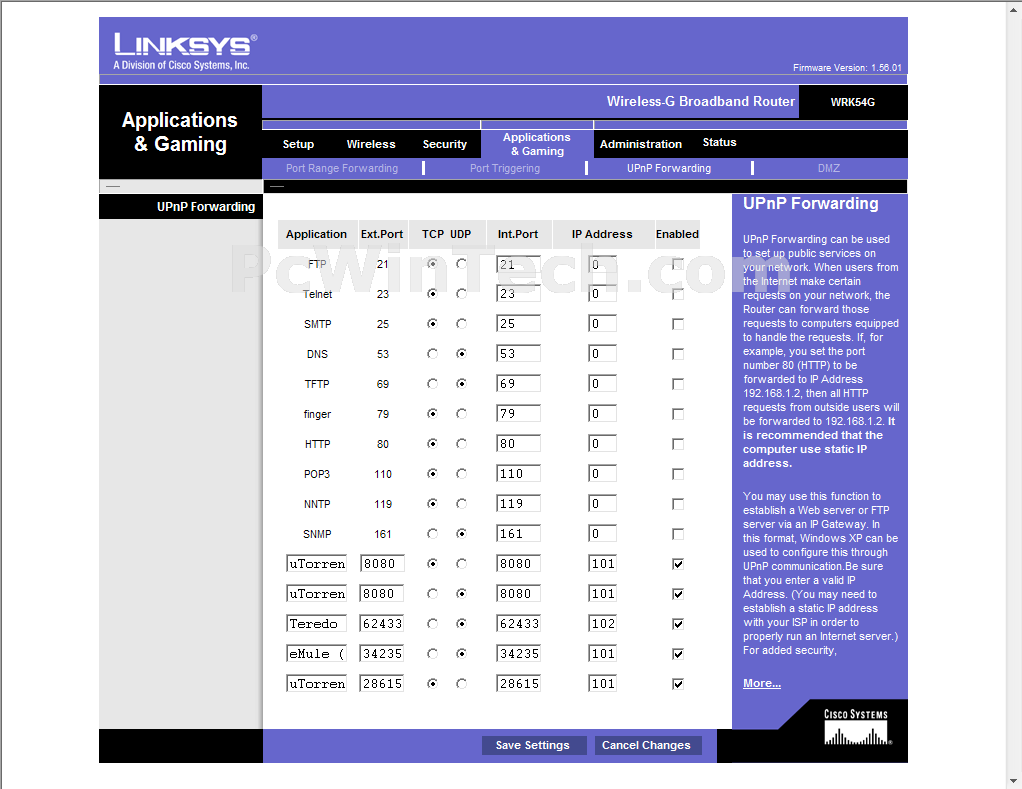Viewport: 1022px width, 789px height.
Task: Select TCP for the eMule entry
Action: click(432, 653)
